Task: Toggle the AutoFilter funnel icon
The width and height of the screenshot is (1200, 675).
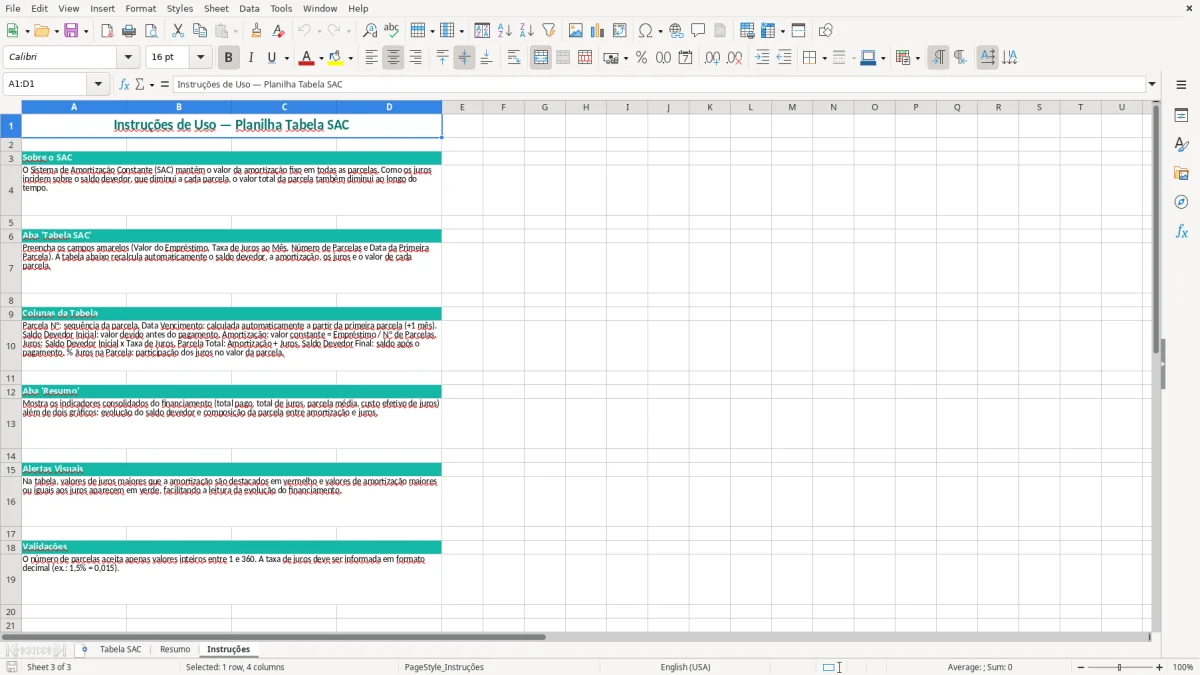Action: pos(548,31)
